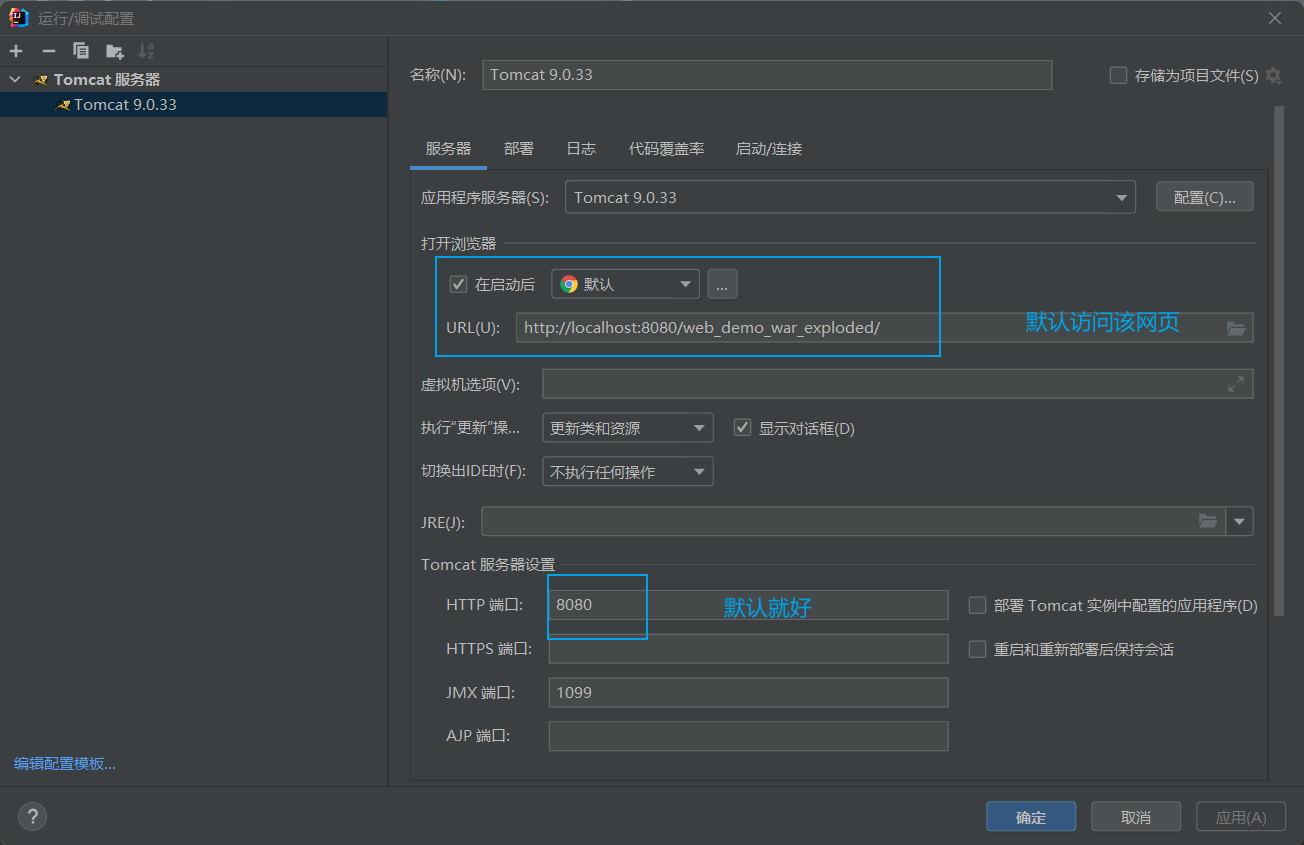The height and width of the screenshot is (845, 1304).
Task: Collapse the Tomcat 服务器 tree node
Action: [15, 79]
